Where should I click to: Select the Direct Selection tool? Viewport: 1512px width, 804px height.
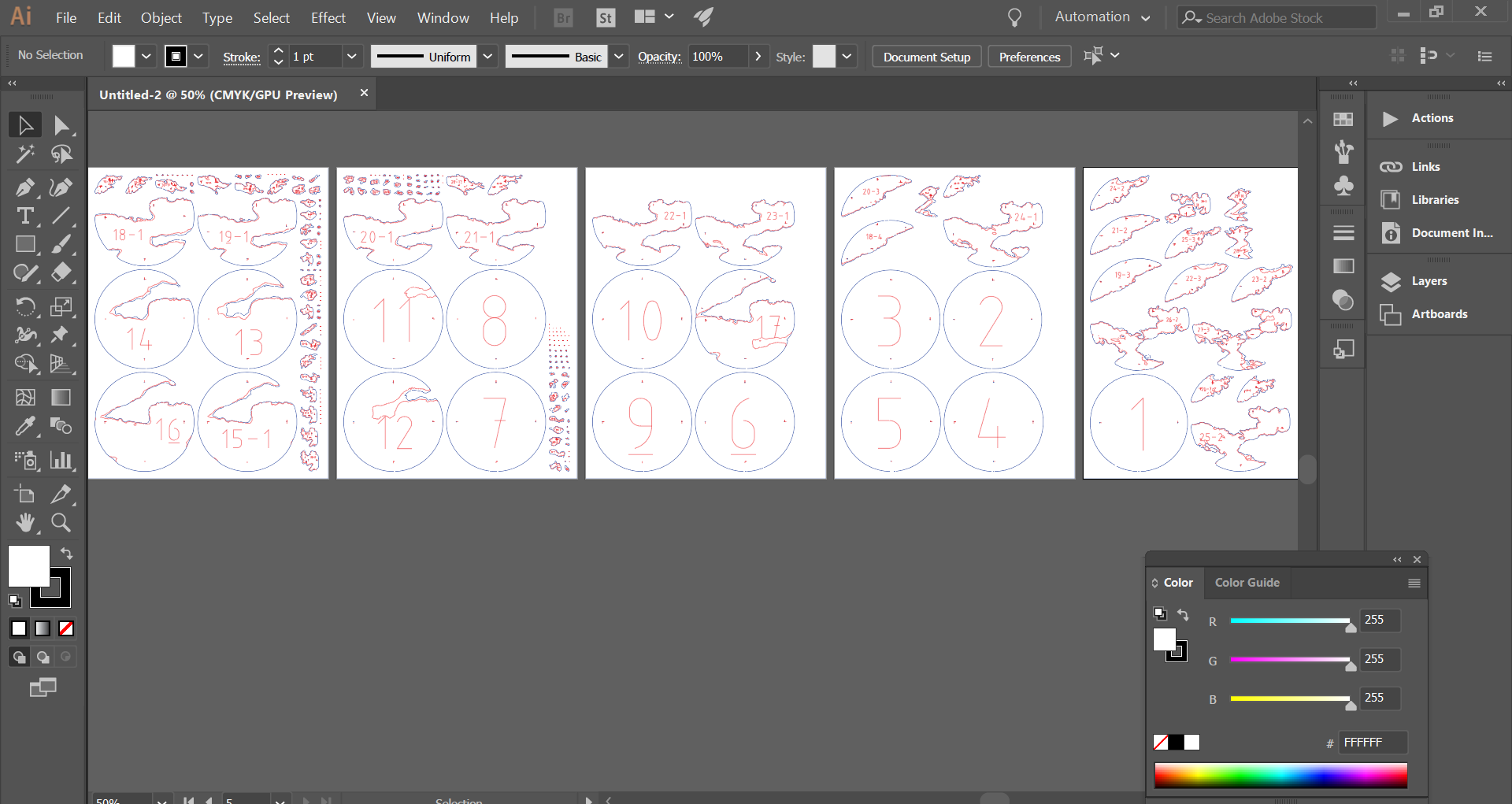61,125
